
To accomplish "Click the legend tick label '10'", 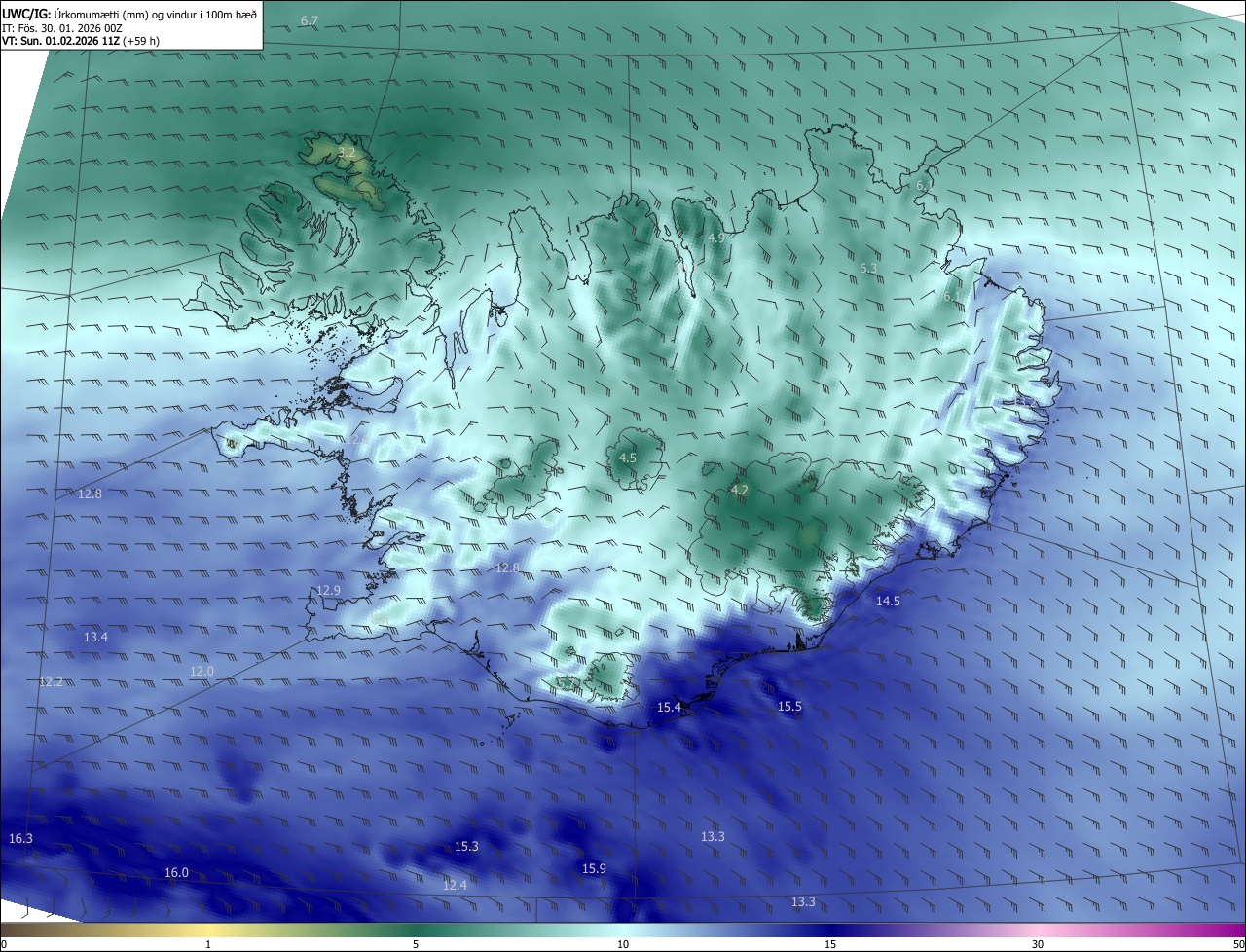I will [x=623, y=944].
